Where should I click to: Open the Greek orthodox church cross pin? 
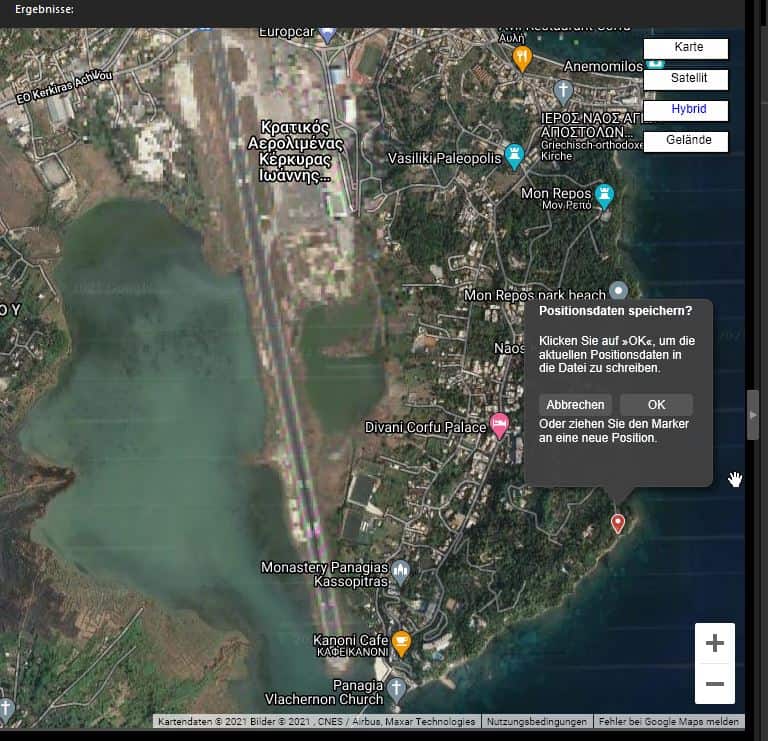pyautogui.click(x=563, y=92)
